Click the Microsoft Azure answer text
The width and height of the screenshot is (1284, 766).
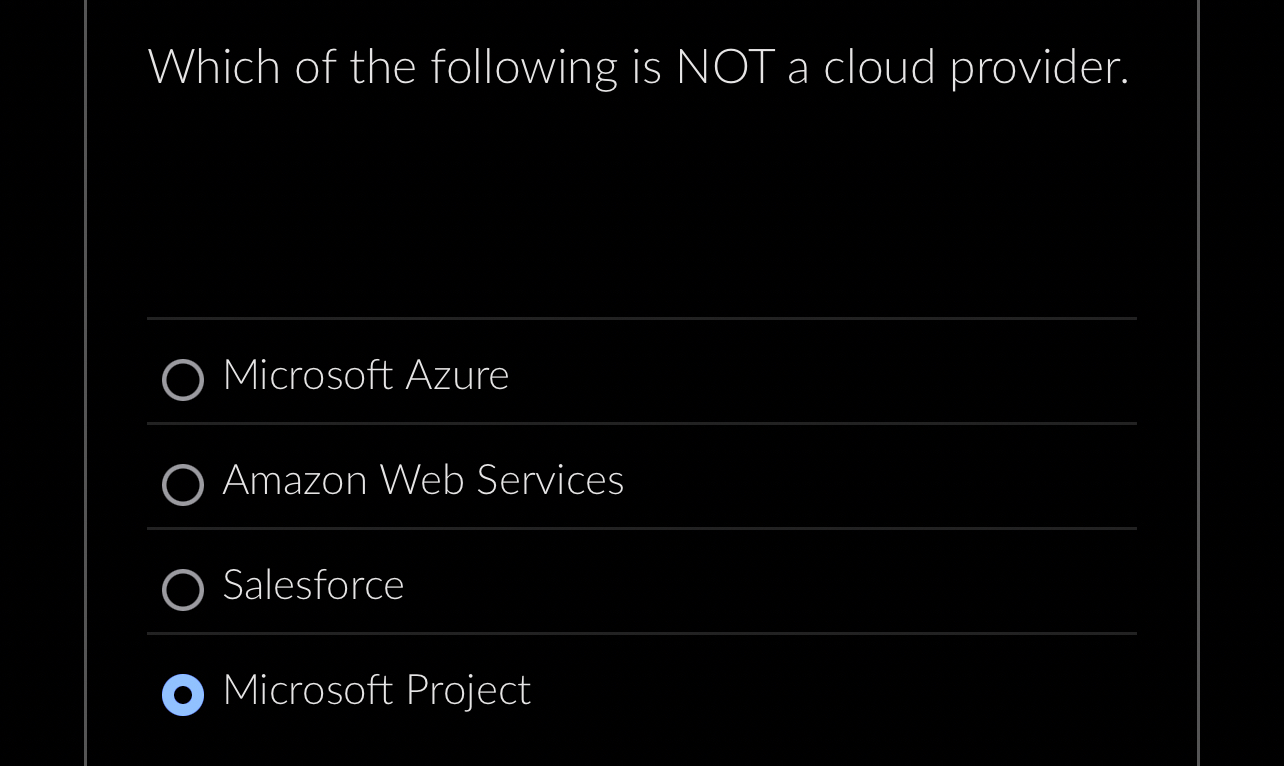point(365,377)
